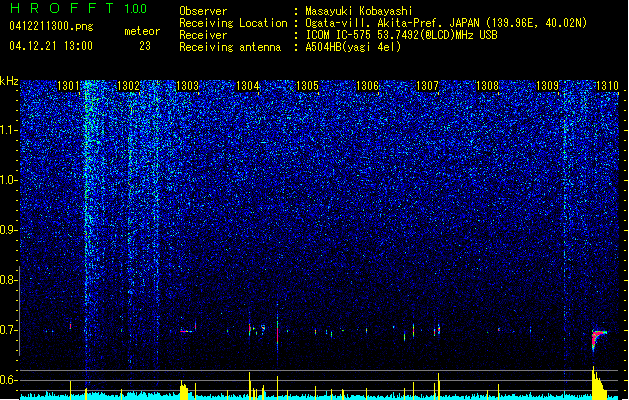Viewport: 629px width, 400px height.
Task: Click the horizontal red echo at 1303
Action: pos(186,331)
